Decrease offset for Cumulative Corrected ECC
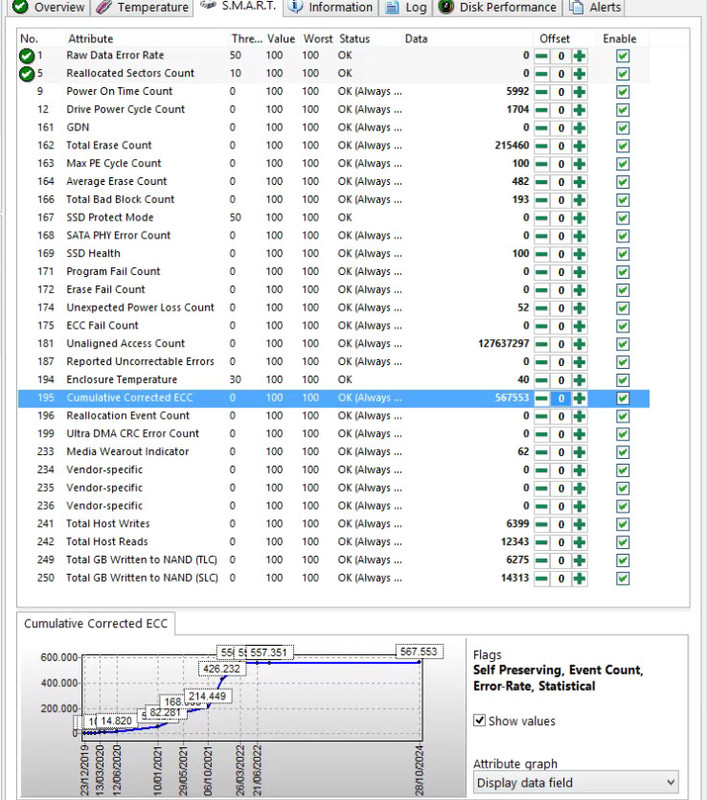Screen dimensions: 707x800 (x=542, y=398)
